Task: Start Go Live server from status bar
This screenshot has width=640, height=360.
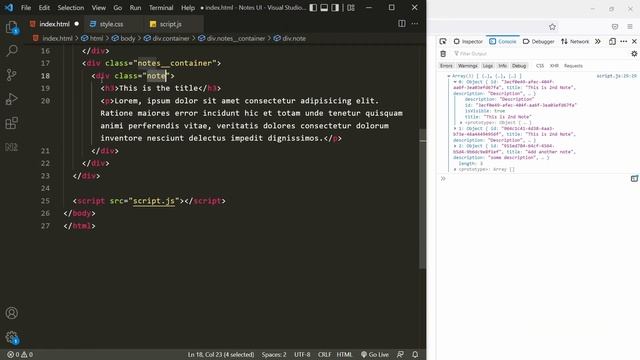Action: tap(375, 355)
